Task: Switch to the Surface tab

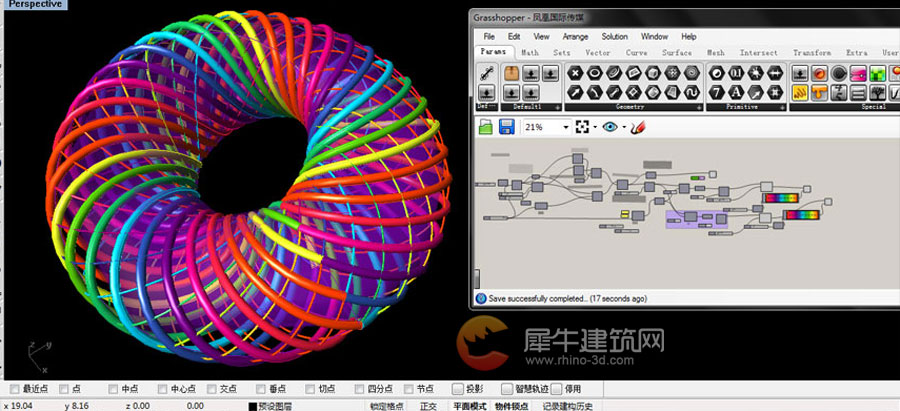Action: (677, 52)
